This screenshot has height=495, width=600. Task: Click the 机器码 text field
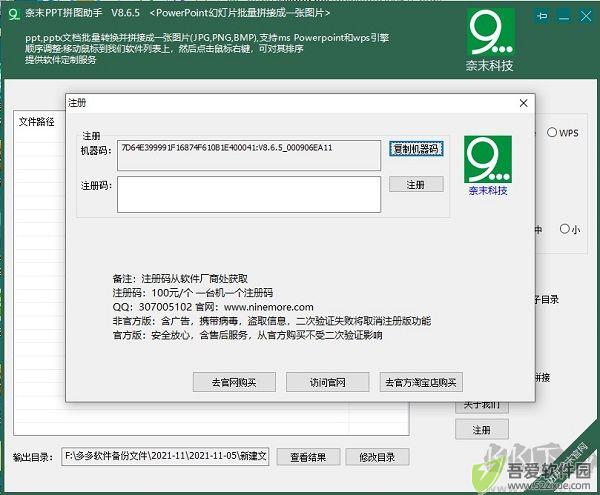249,155
